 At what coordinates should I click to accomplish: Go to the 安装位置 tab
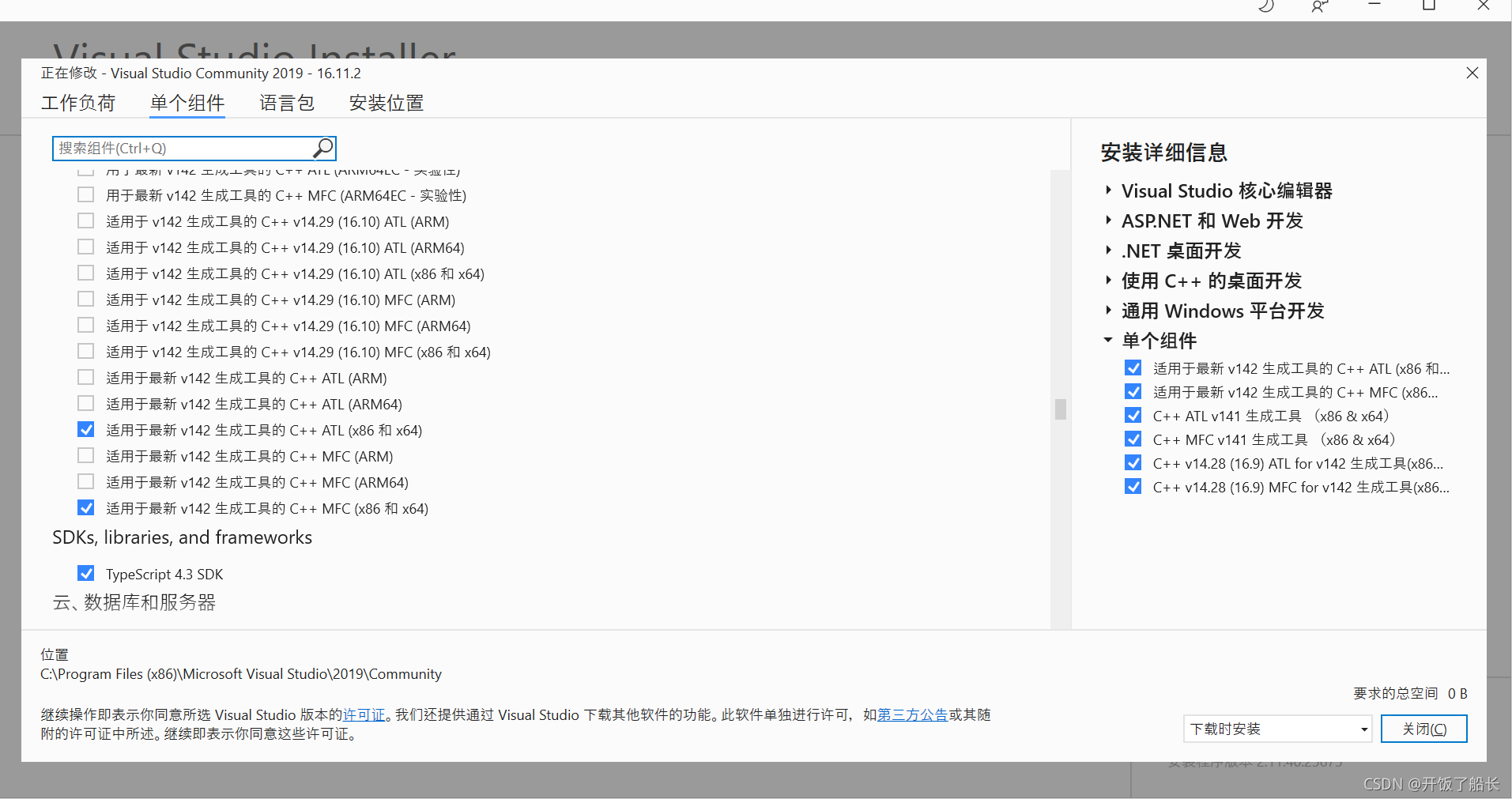pyautogui.click(x=386, y=103)
